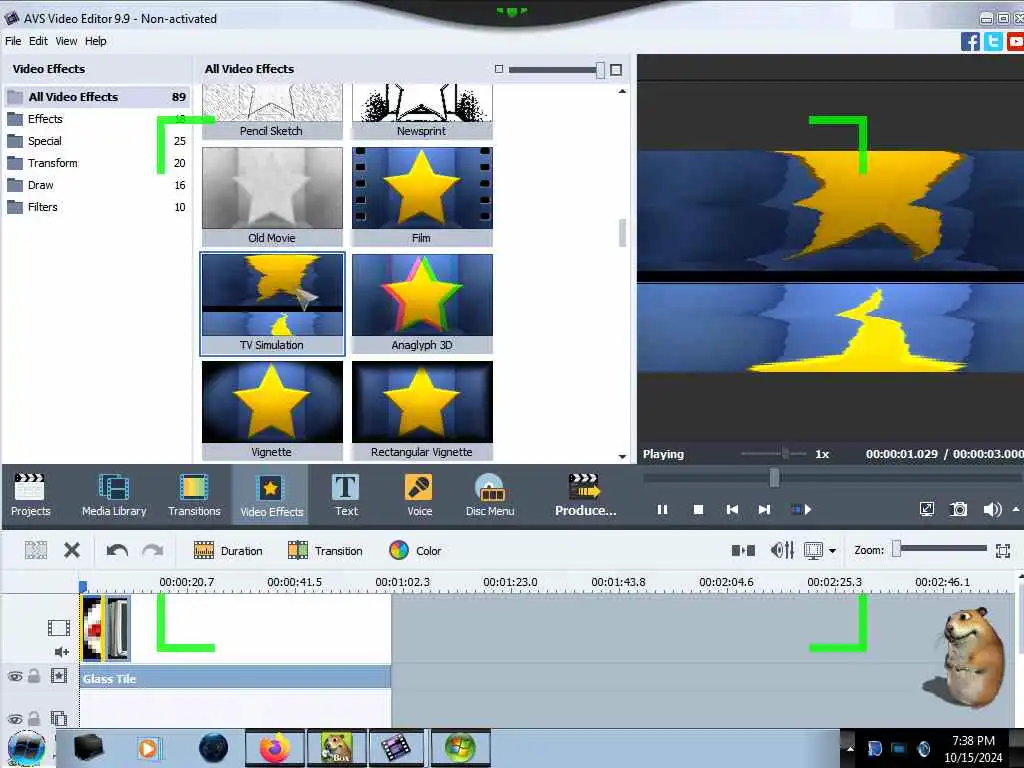Viewport: 1024px width, 768px height.
Task: Open the audio mixer icon
Action: (782, 551)
